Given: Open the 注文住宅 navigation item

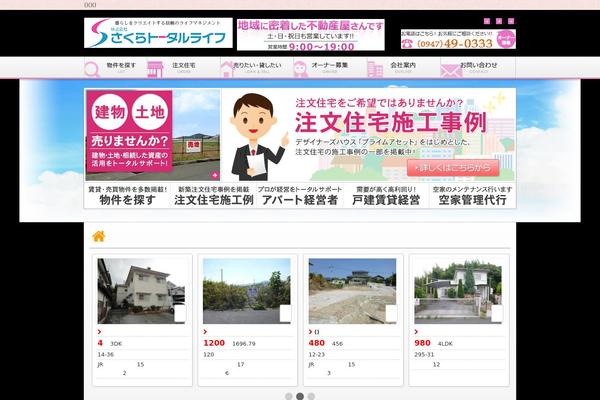Looking at the screenshot, I should (x=183, y=68).
